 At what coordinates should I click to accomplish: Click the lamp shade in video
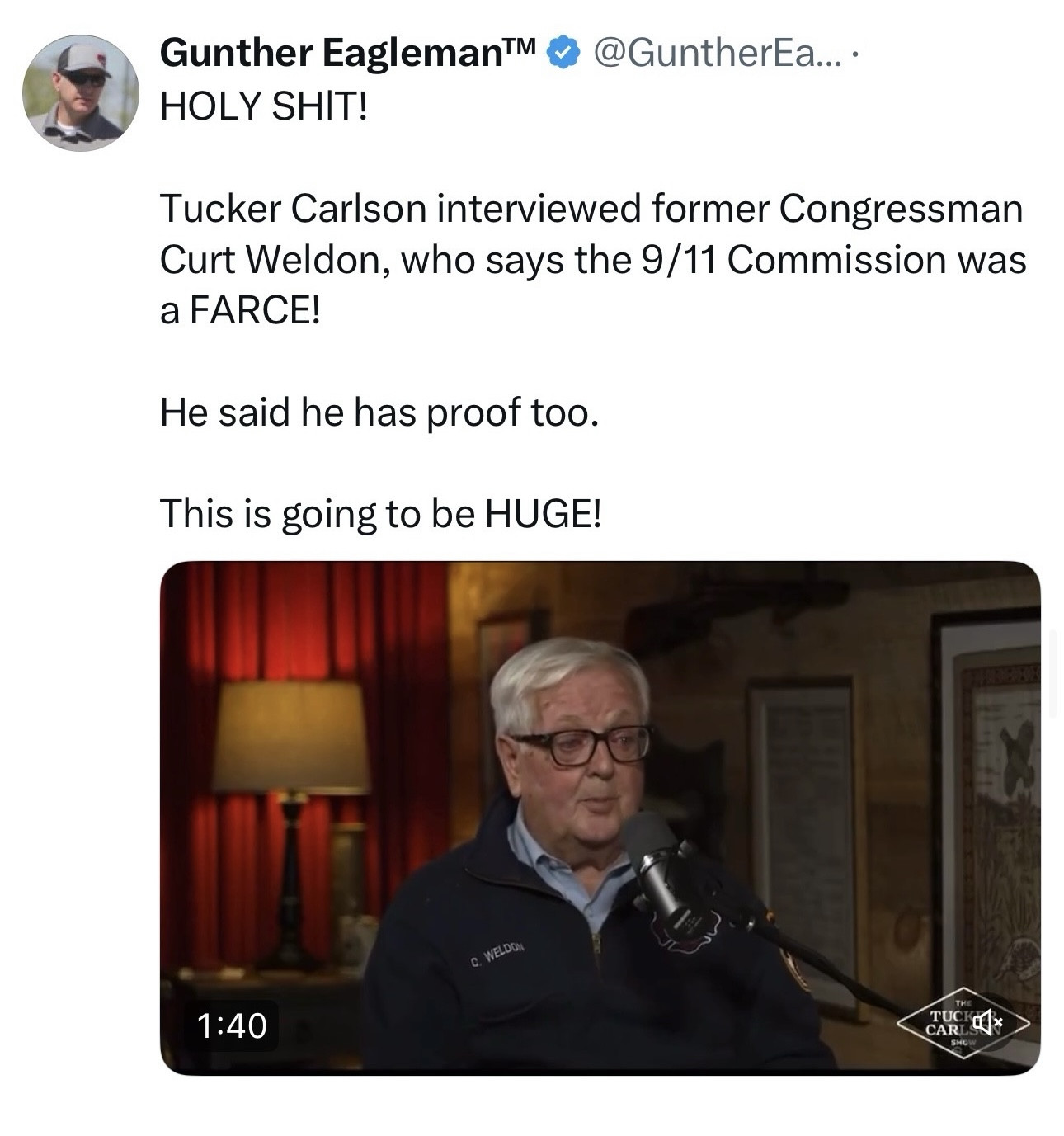click(290, 736)
